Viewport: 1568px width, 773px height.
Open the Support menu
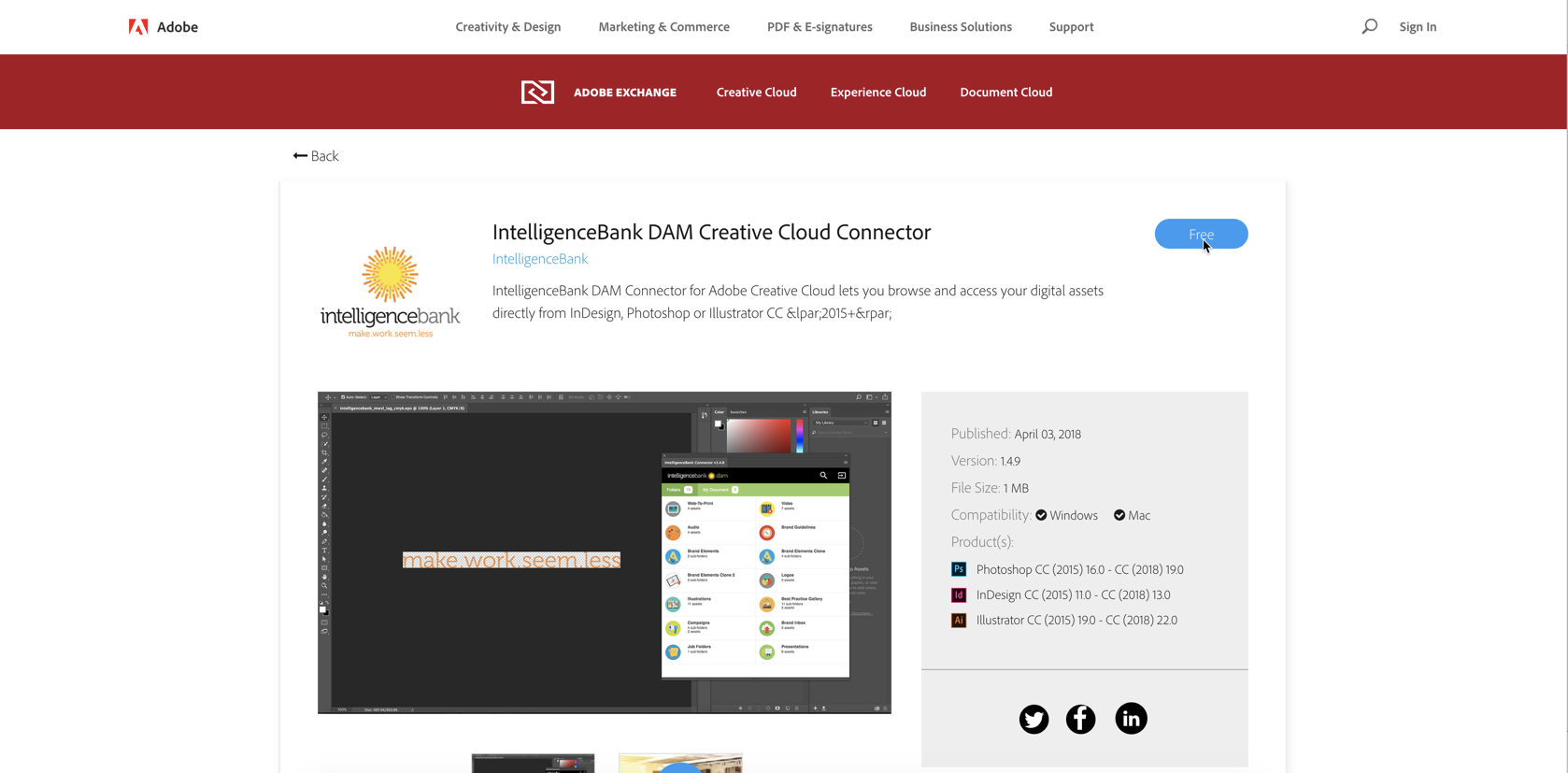(x=1071, y=27)
